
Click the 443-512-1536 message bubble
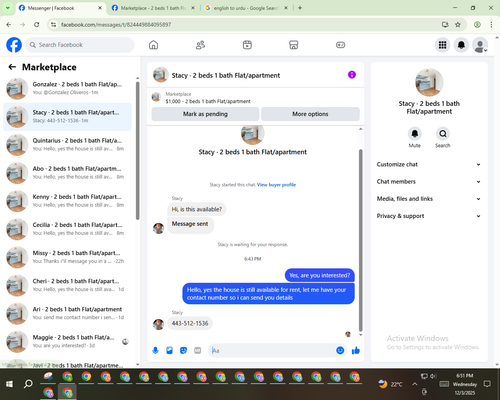[x=190, y=323]
